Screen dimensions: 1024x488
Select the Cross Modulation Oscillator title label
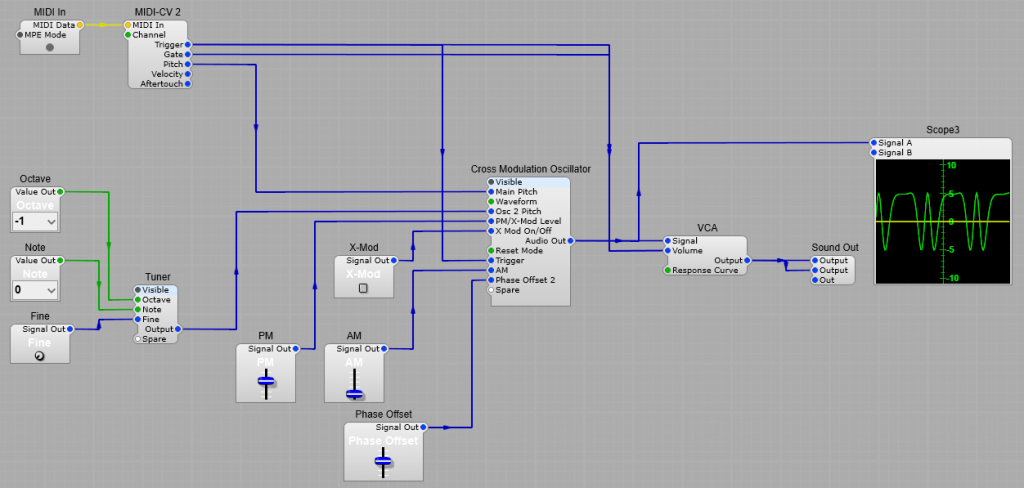pos(530,169)
